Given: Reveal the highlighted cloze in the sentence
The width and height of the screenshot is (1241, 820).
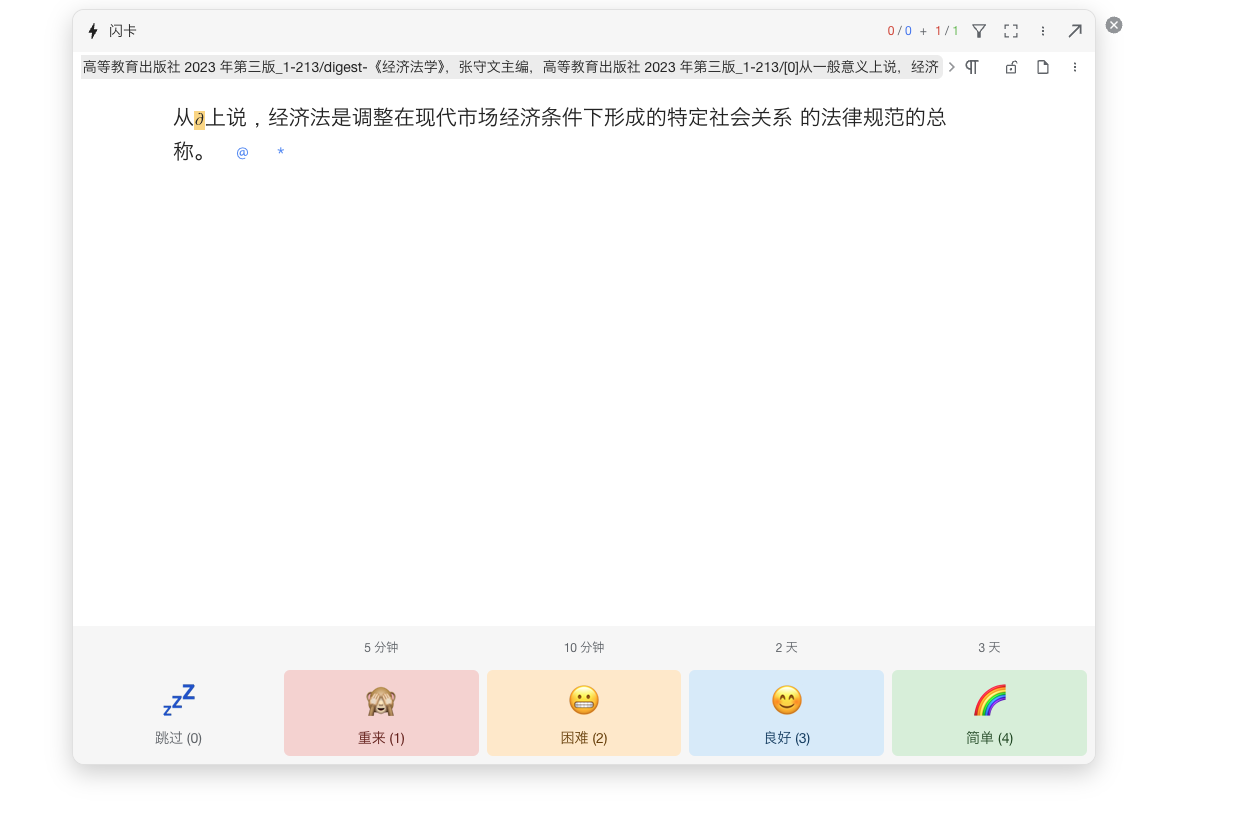Looking at the screenshot, I should [x=199, y=117].
